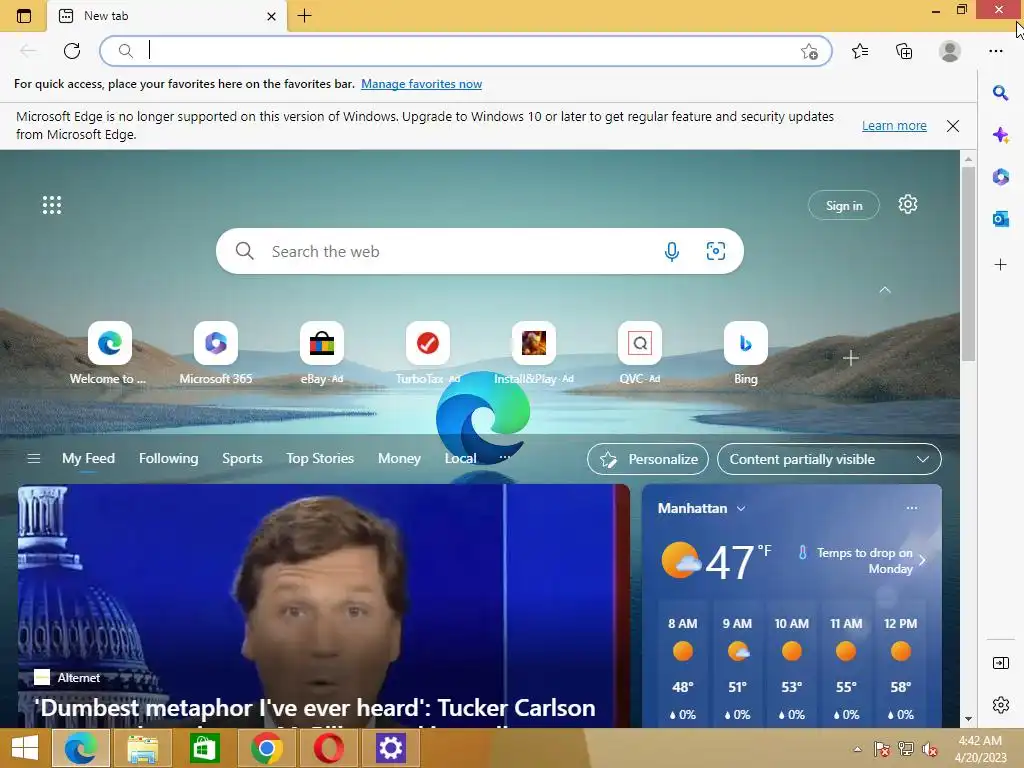Add a new quick link shortcut
1024x768 pixels.
coord(850,358)
